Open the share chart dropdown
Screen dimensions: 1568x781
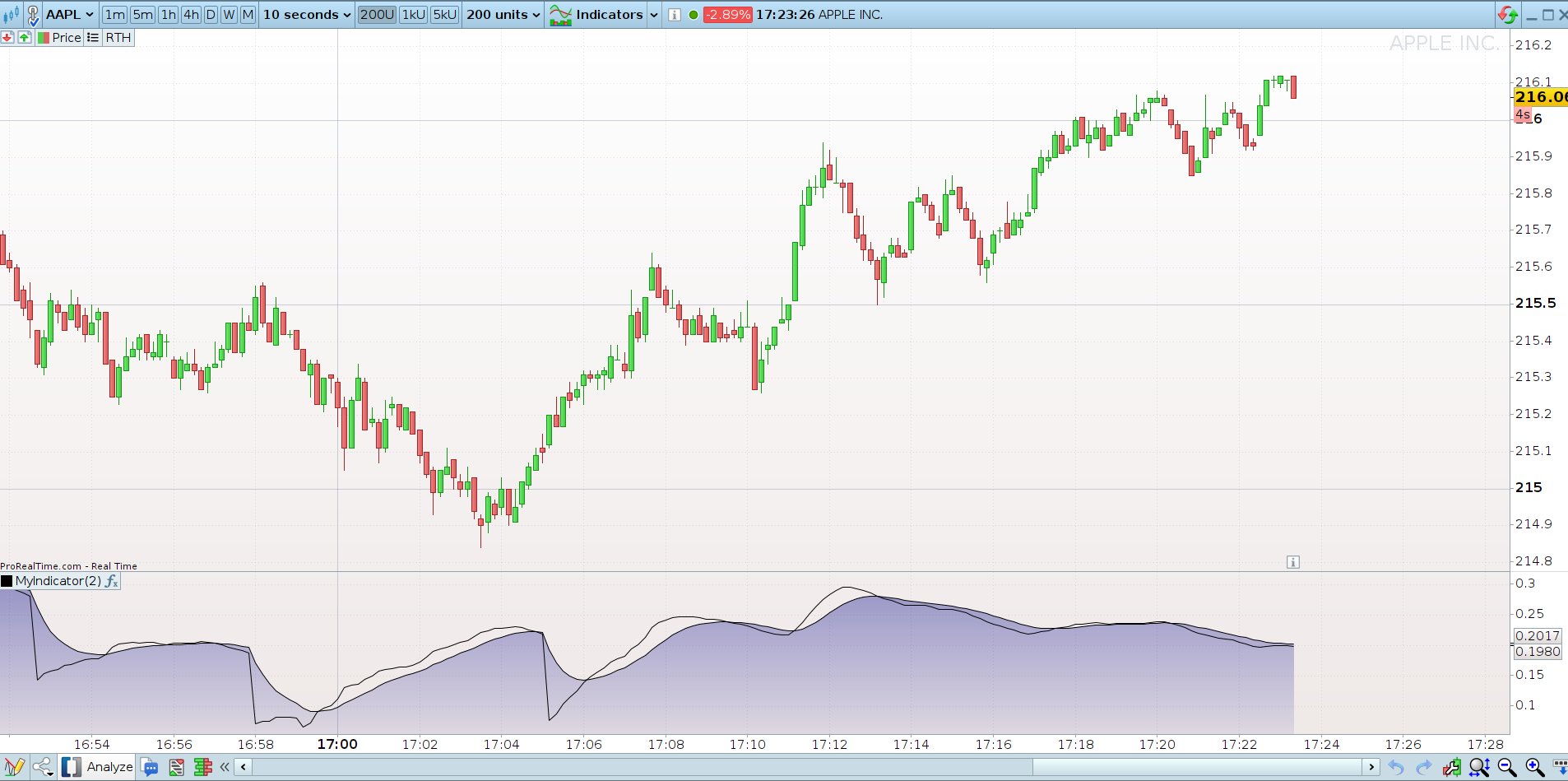pyautogui.click(x=44, y=767)
